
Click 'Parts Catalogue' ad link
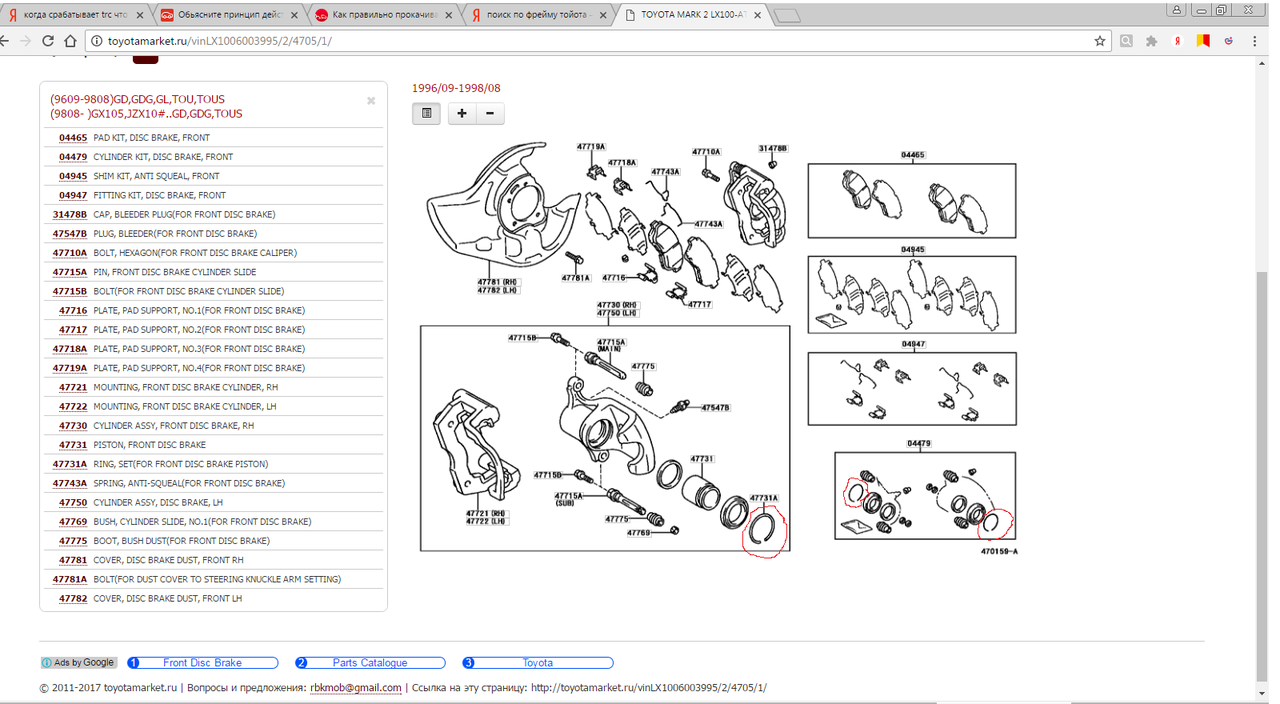(x=370, y=663)
